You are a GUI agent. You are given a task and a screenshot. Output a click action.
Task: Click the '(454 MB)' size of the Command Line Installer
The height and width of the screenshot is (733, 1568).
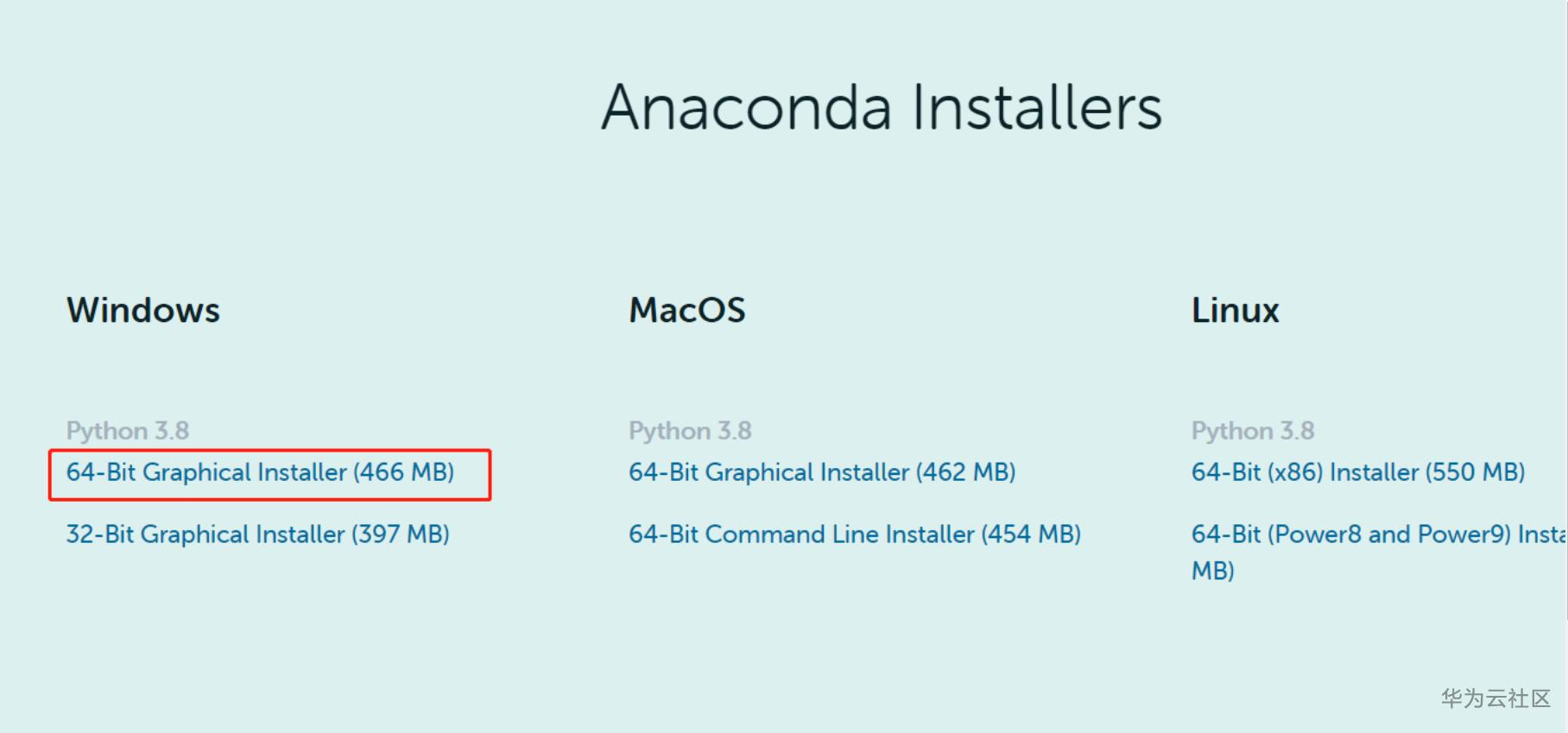(x=1031, y=534)
